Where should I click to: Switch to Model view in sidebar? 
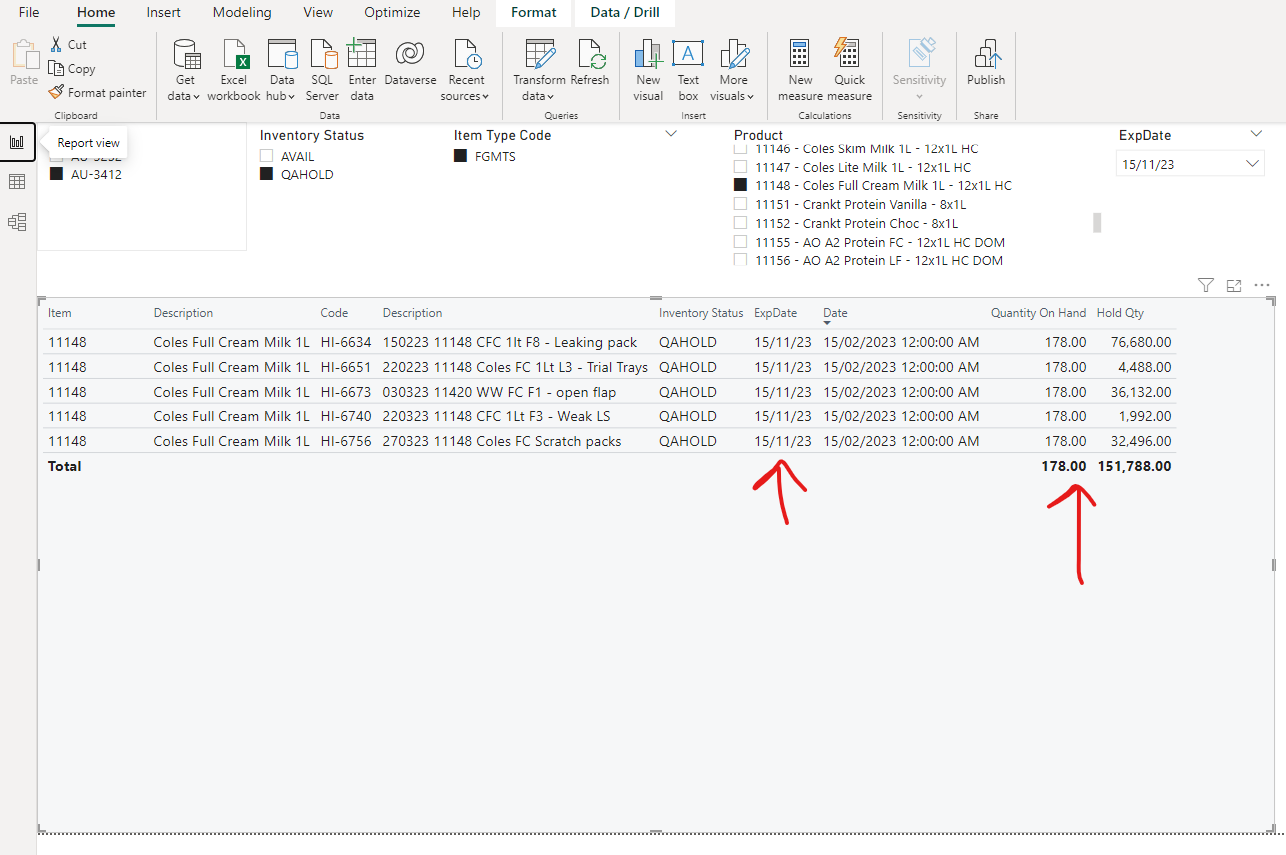(x=17, y=222)
